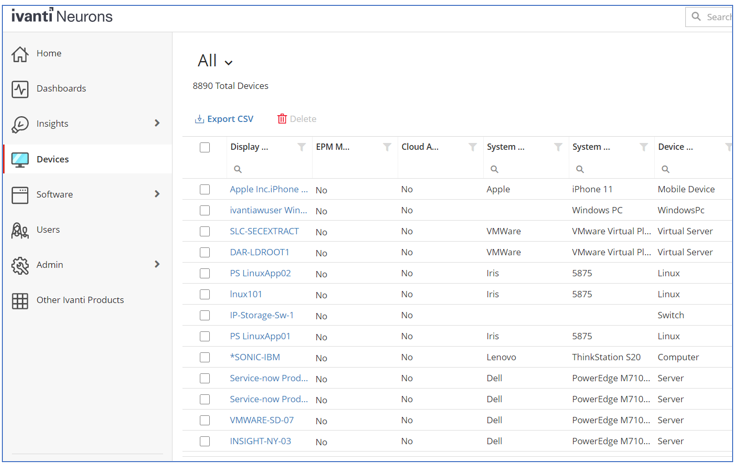This screenshot has height=466, width=734.
Task: Expand the Admin submenu chevron
Action: pyautogui.click(x=157, y=265)
